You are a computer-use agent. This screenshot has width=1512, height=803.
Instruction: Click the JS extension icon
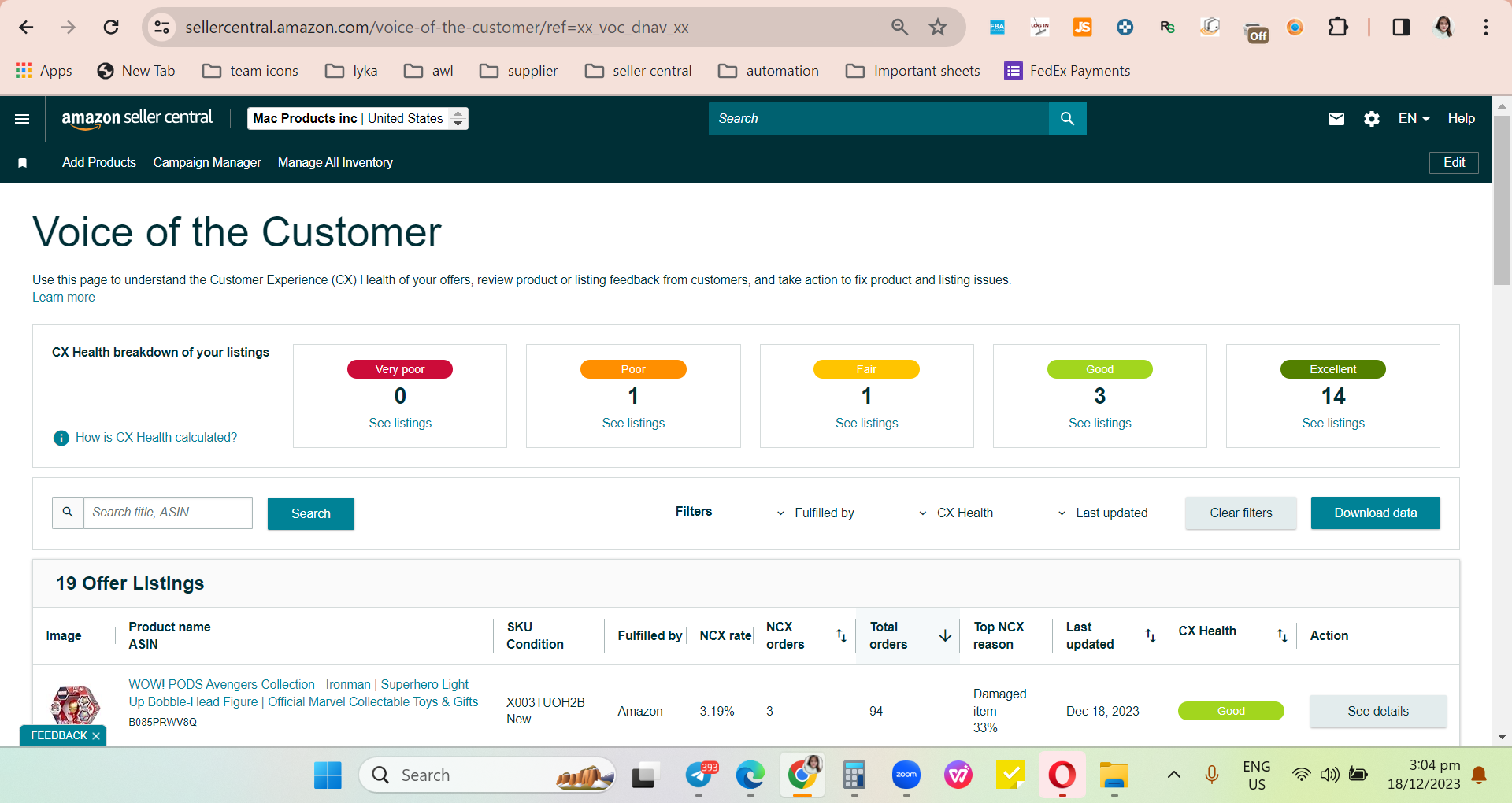click(1082, 28)
